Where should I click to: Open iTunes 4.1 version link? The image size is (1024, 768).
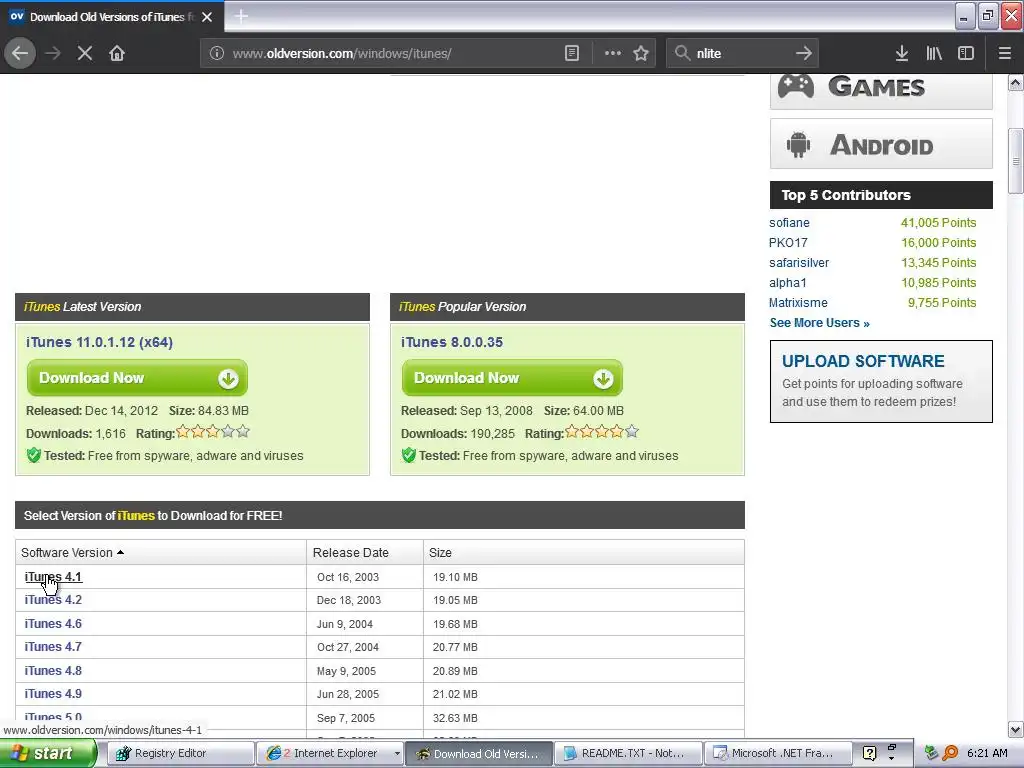pyautogui.click(x=53, y=577)
